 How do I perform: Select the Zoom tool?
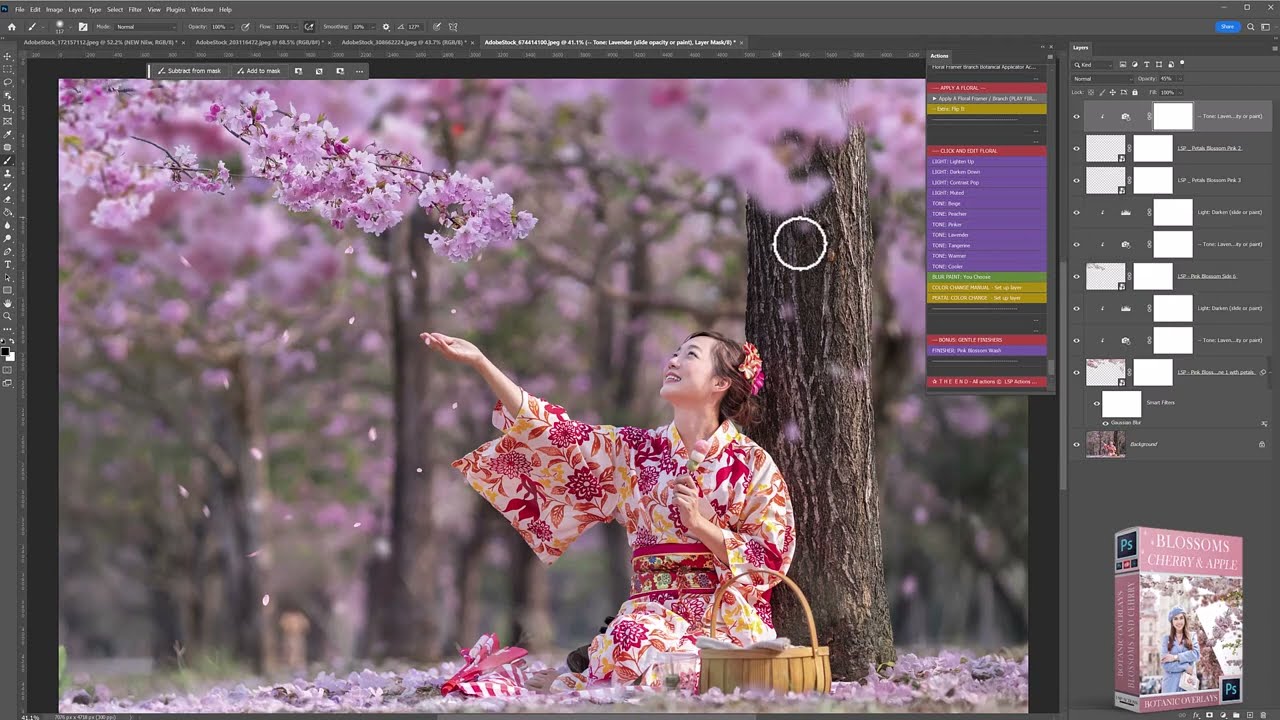click(8, 316)
